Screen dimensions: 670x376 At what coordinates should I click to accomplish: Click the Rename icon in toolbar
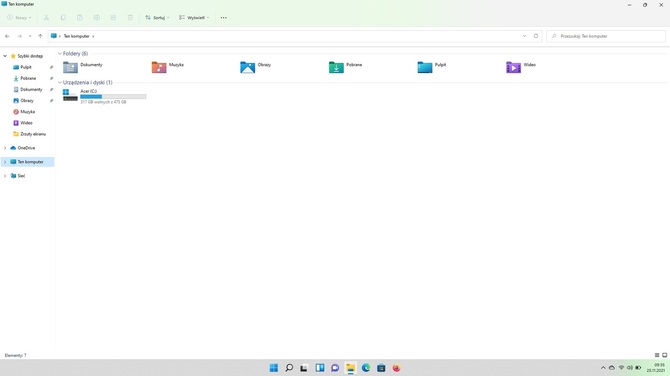(97, 18)
